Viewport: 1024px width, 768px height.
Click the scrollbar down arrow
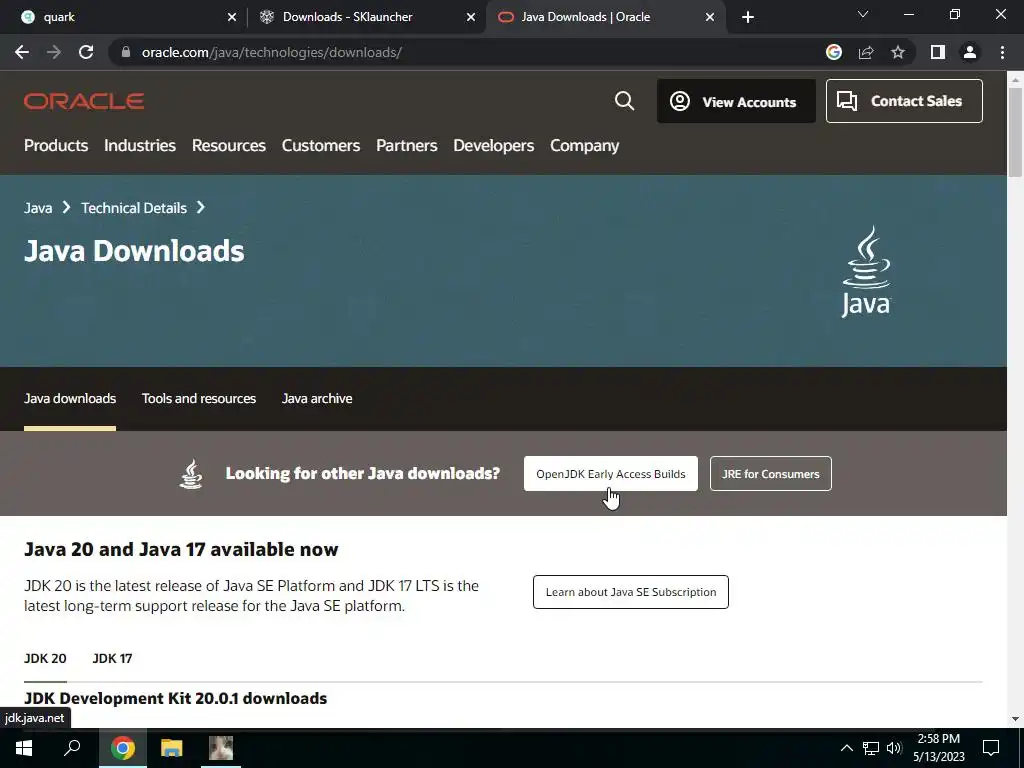pyautogui.click(x=1015, y=719)
